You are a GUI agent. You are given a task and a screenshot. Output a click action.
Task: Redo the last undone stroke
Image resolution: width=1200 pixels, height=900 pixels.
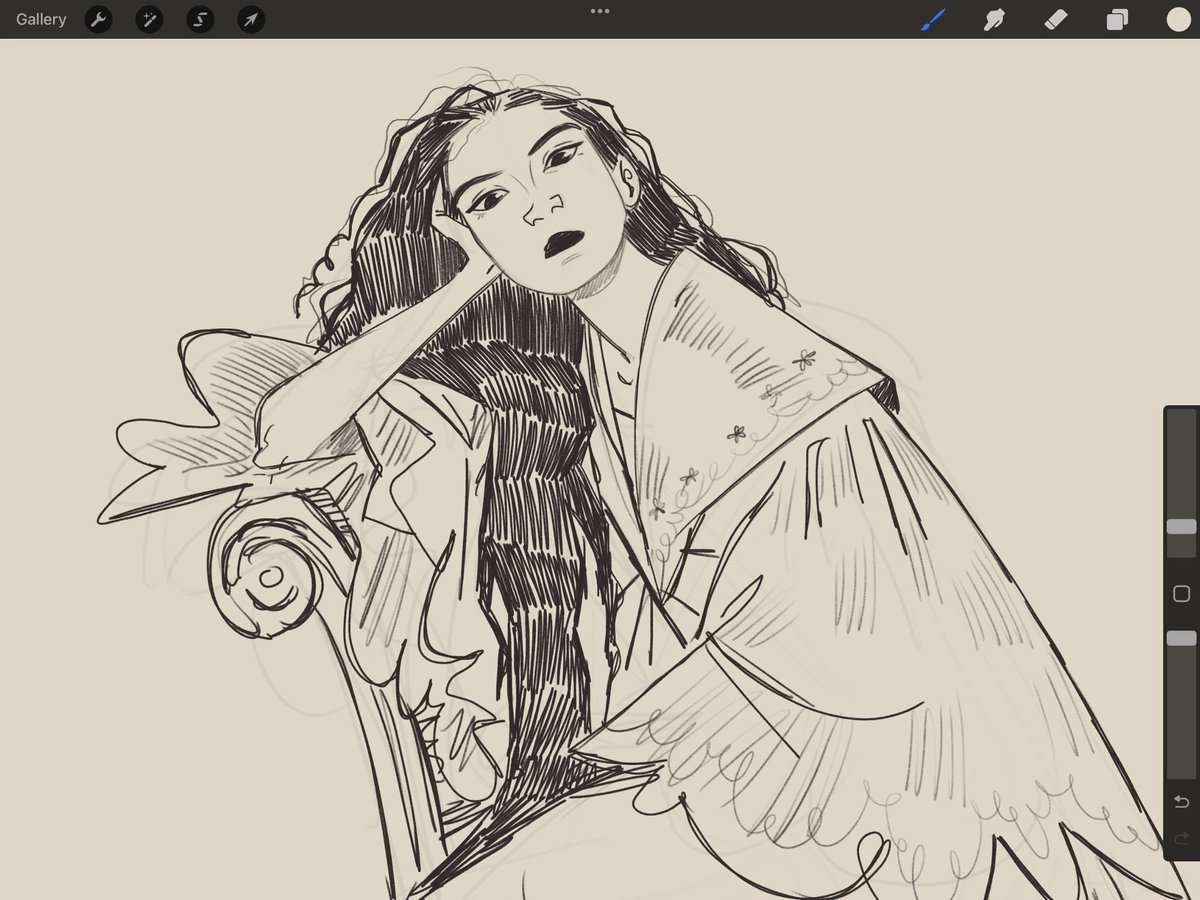[1181, 838]
